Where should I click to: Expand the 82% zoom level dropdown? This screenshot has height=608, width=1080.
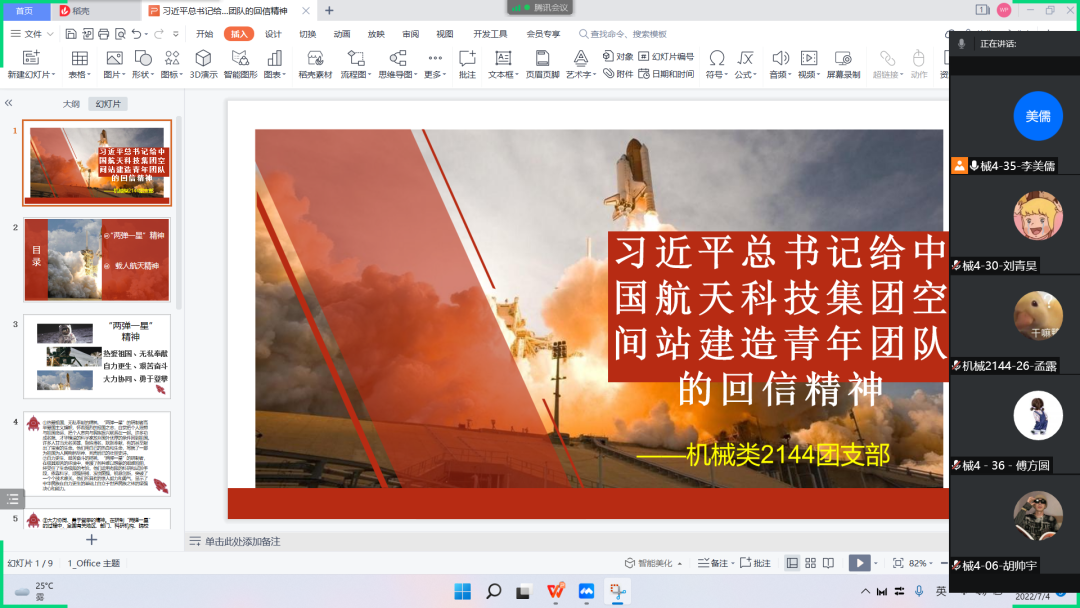[923, 563]
